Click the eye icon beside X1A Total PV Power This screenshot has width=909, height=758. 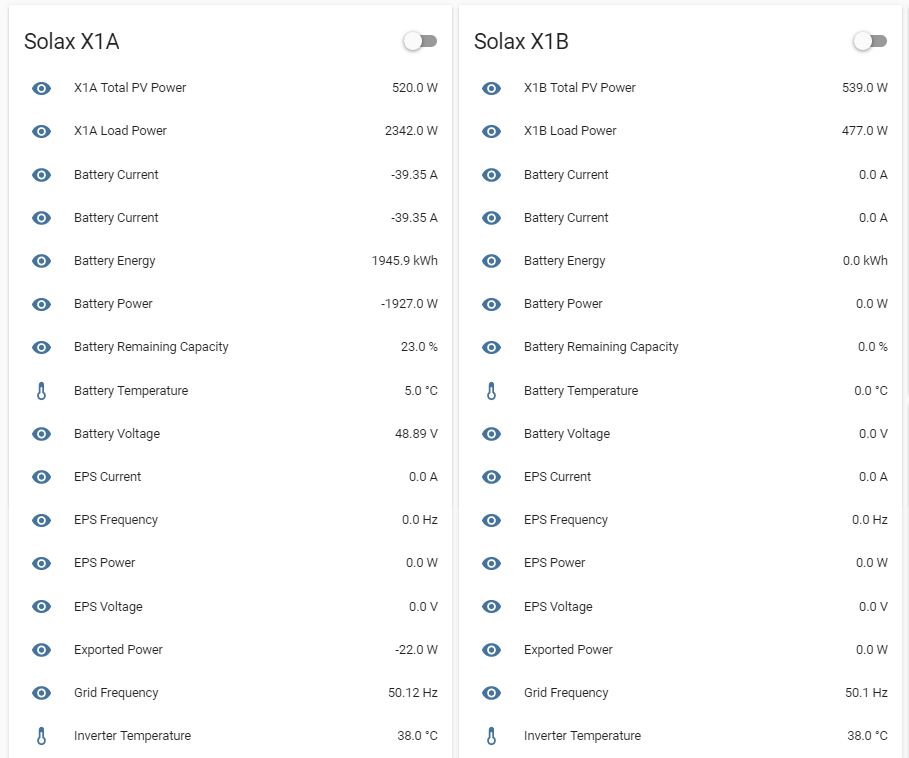[x=41, y=88]
